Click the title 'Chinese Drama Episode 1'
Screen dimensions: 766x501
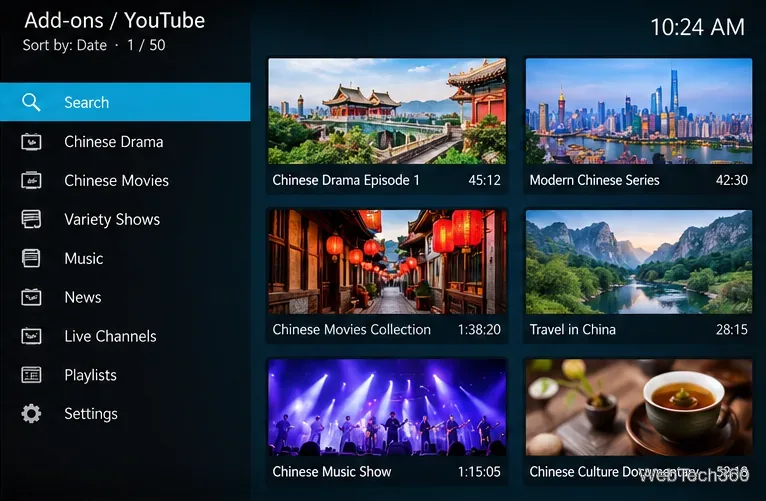pyautogui.click(x=346, y=180)
